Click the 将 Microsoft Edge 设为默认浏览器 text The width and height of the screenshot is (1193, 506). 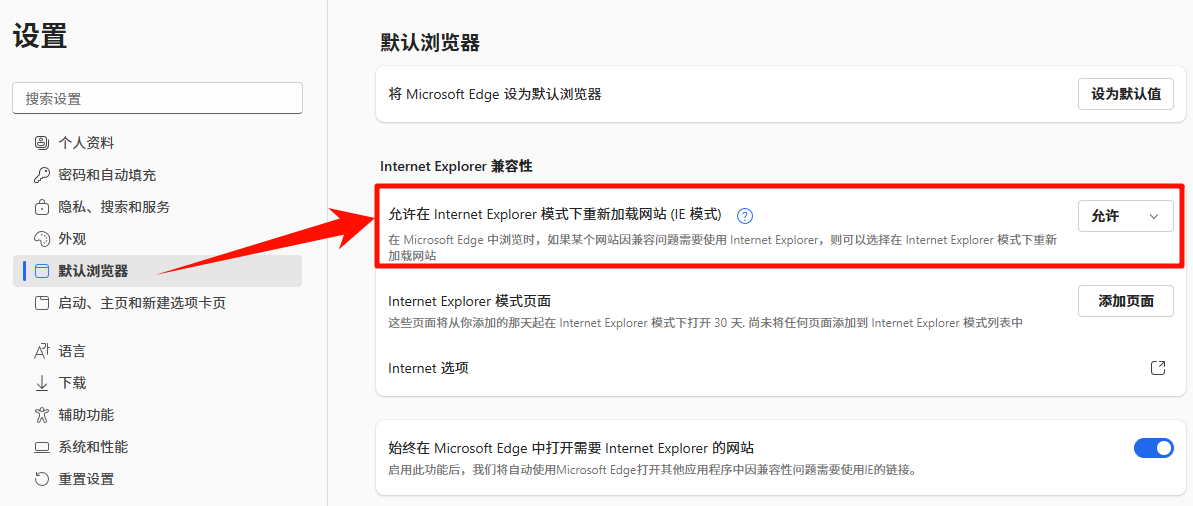coord(495,94)
